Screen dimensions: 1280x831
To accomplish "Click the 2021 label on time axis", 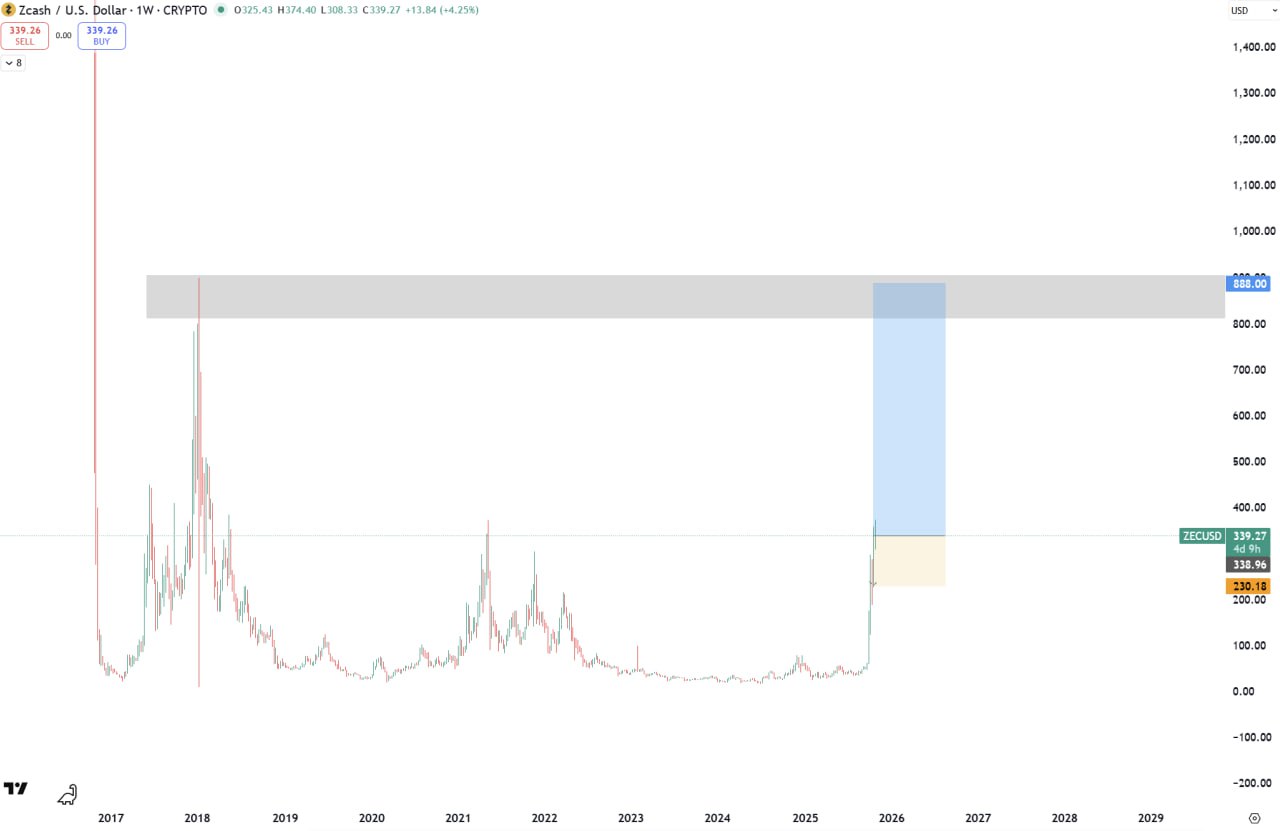I will [x=458, y=818].
